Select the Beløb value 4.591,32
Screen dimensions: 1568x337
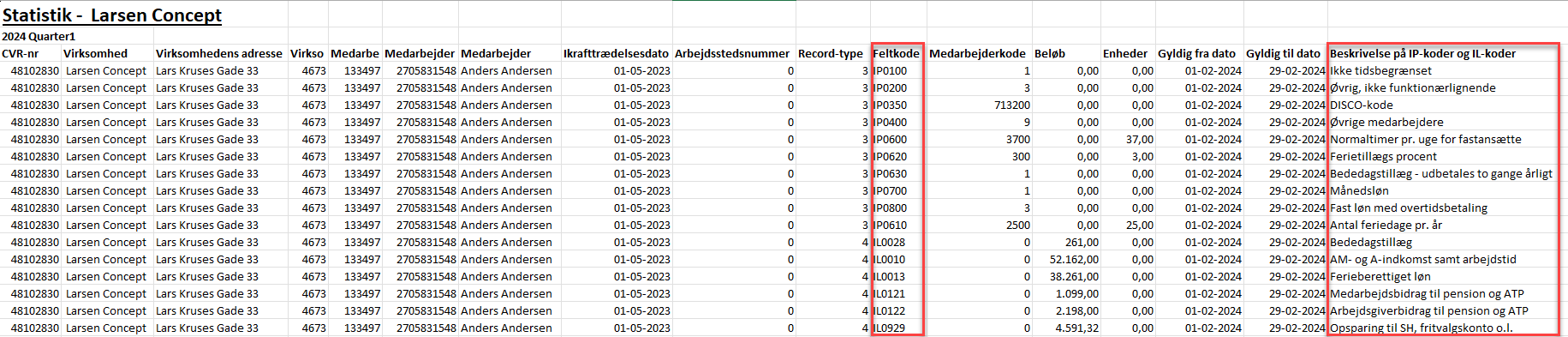click(1077, 328)
